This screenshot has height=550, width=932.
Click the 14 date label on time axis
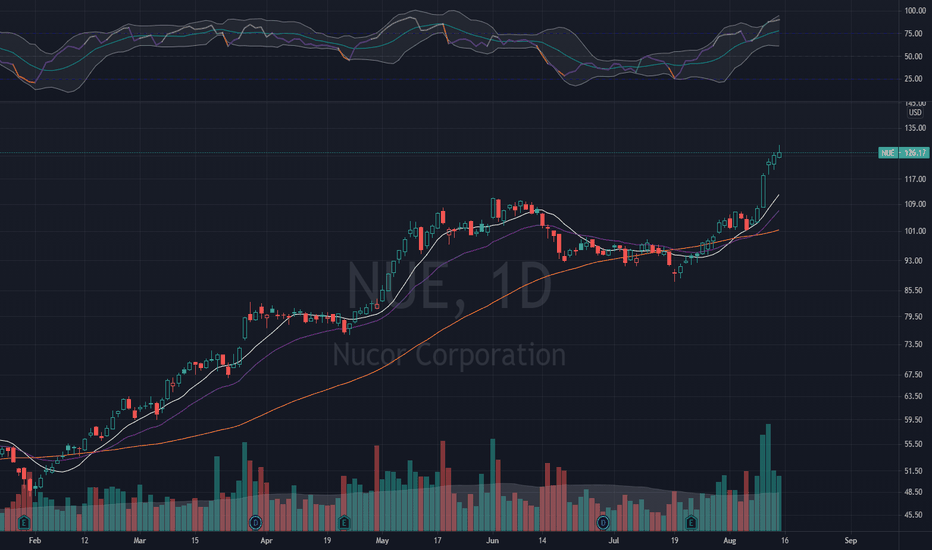542,540
